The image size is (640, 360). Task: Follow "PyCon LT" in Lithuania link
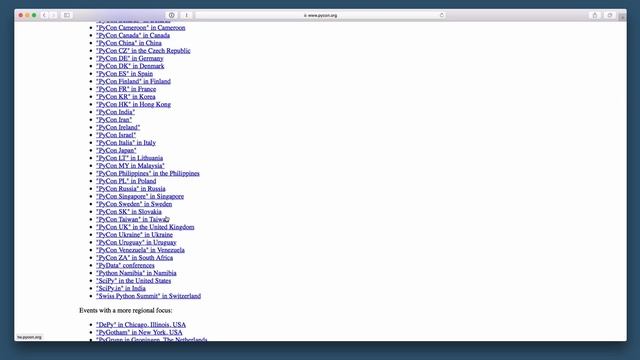129,158
